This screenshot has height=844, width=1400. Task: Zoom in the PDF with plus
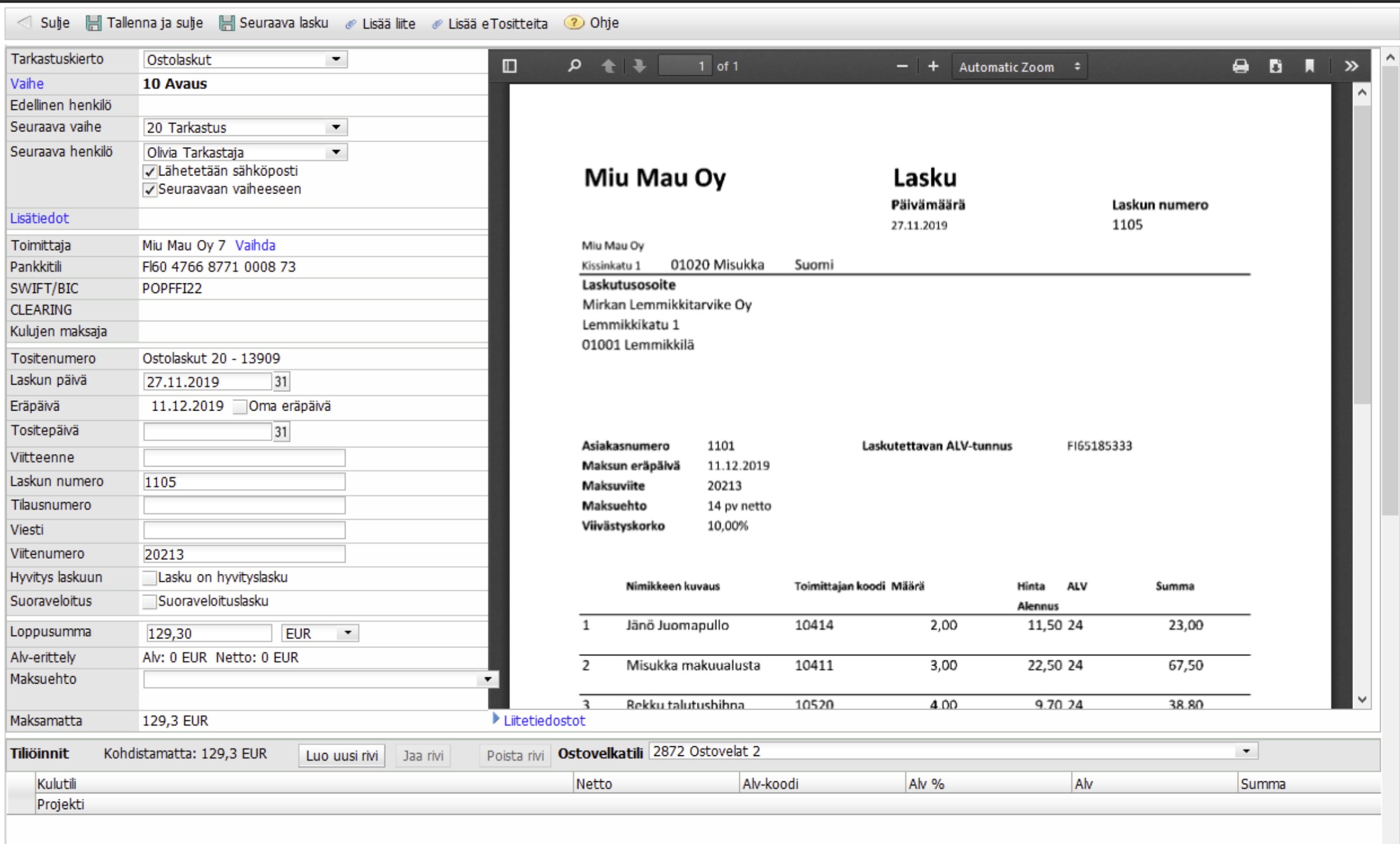933,66
